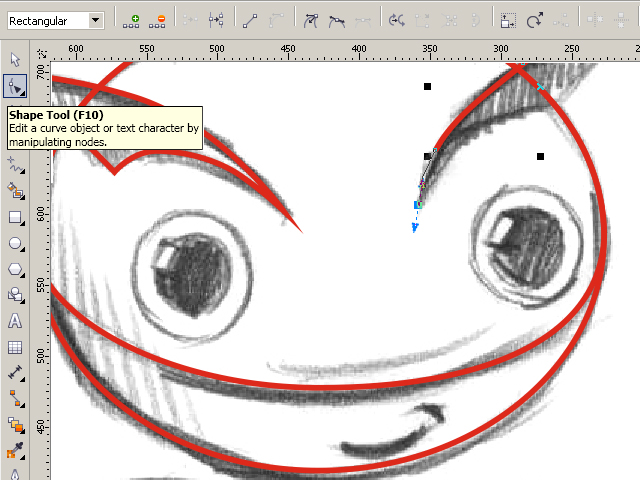Image resolution: width=640 pixels, height=480 pixels.
Task: Select the Rectangle tool
Action: point(15,216)
